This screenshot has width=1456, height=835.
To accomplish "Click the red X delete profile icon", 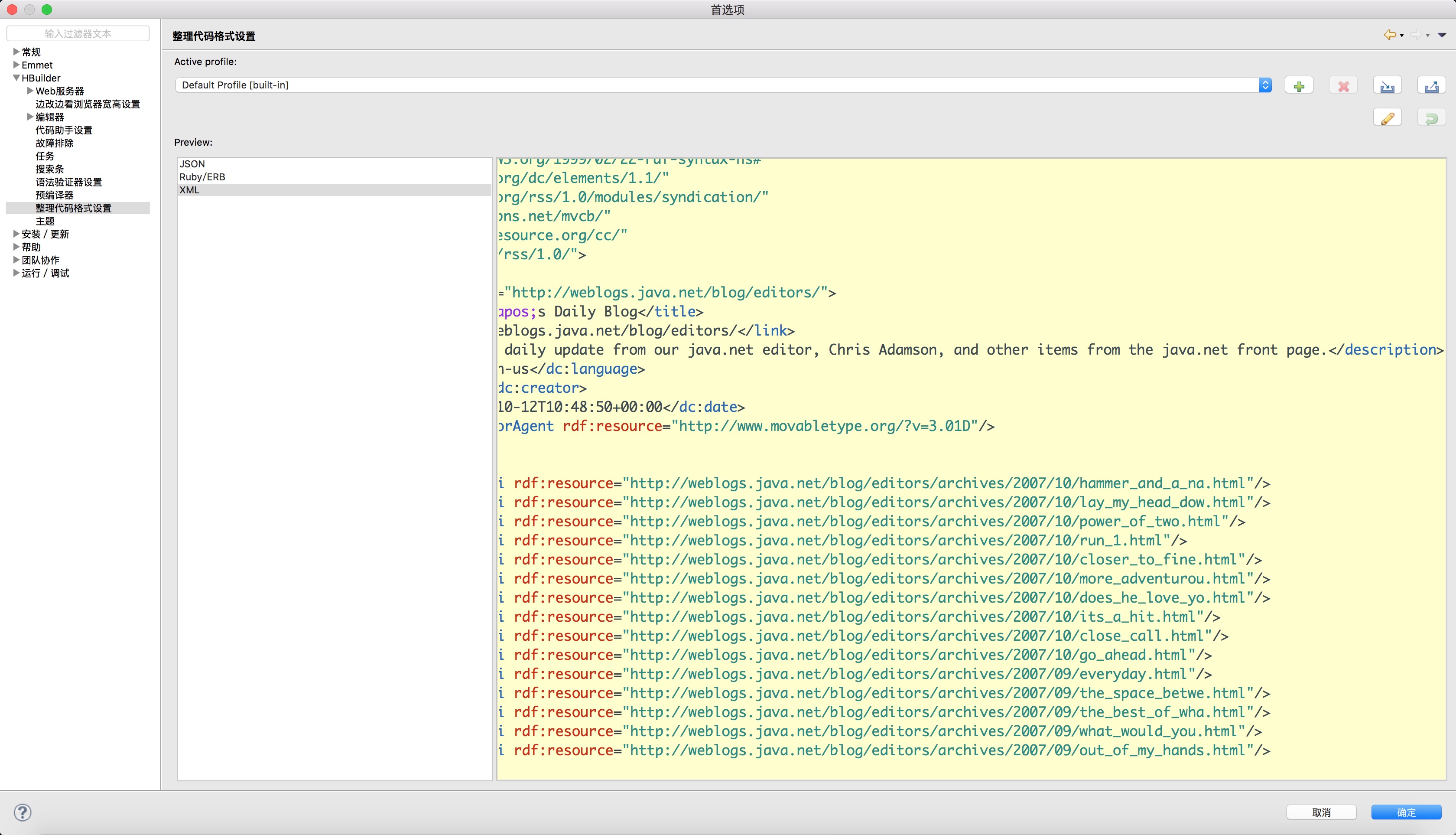I will tap(1343, 86).
